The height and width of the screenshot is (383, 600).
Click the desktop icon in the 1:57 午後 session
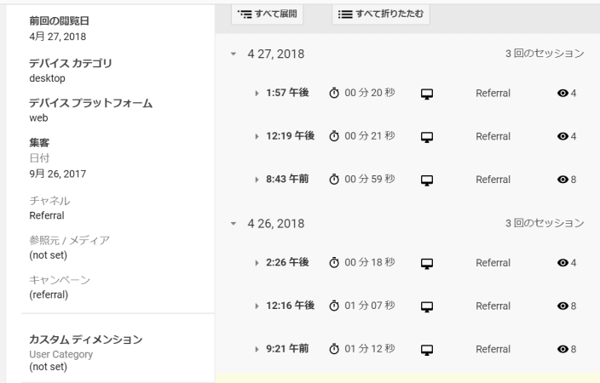point(427,94)
